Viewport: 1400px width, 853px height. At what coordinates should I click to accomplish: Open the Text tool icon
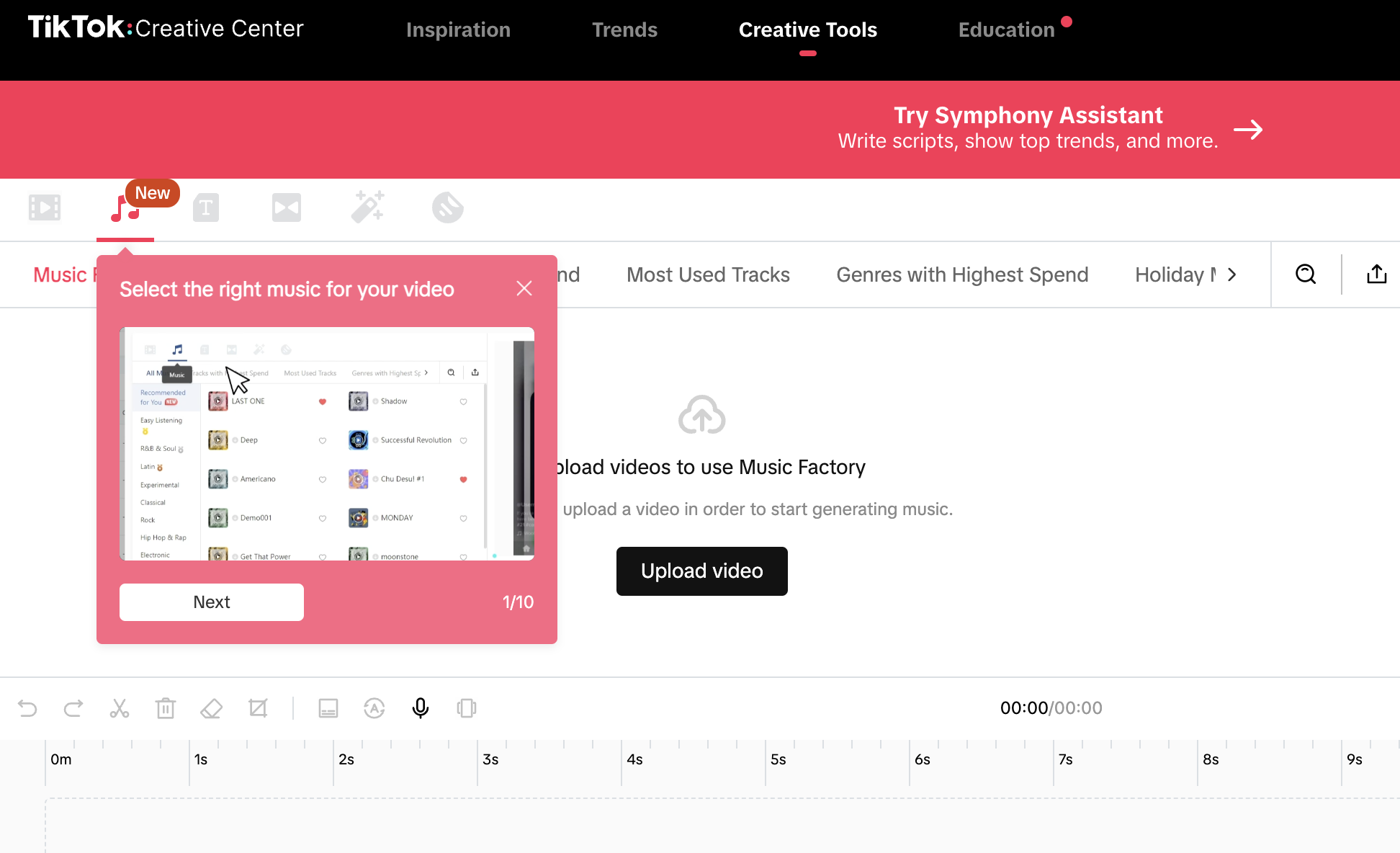(x=206, y=208)
